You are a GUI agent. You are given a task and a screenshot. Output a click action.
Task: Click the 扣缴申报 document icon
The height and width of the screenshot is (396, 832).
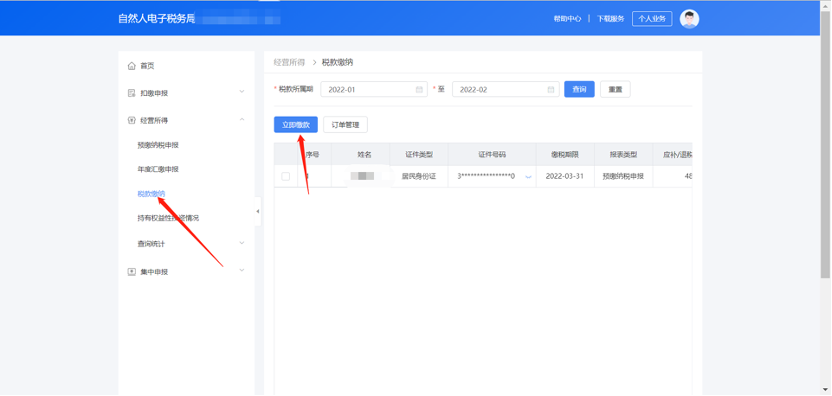pyautogui.click(x=132, y=93)
